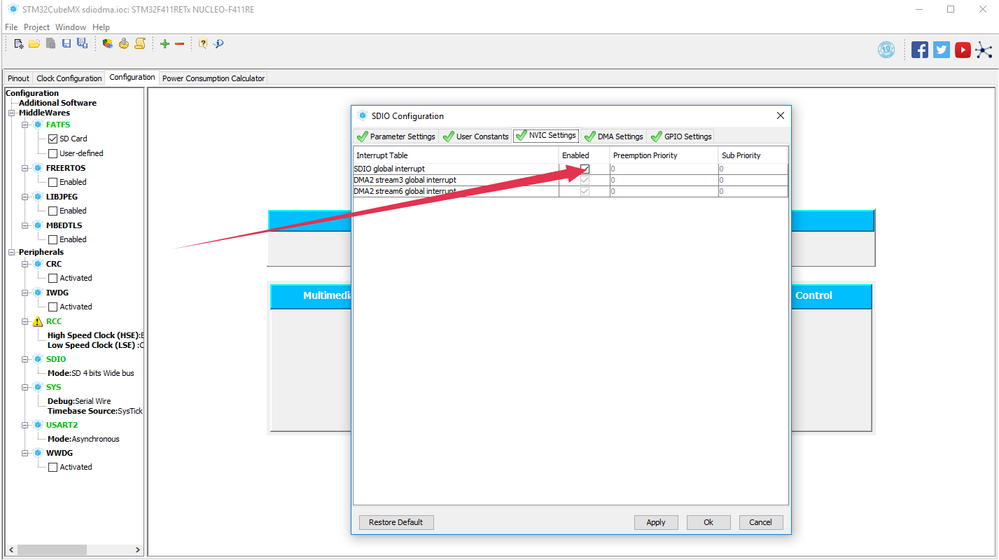Enable the LIBJPEG checkbox

point(53,211)
